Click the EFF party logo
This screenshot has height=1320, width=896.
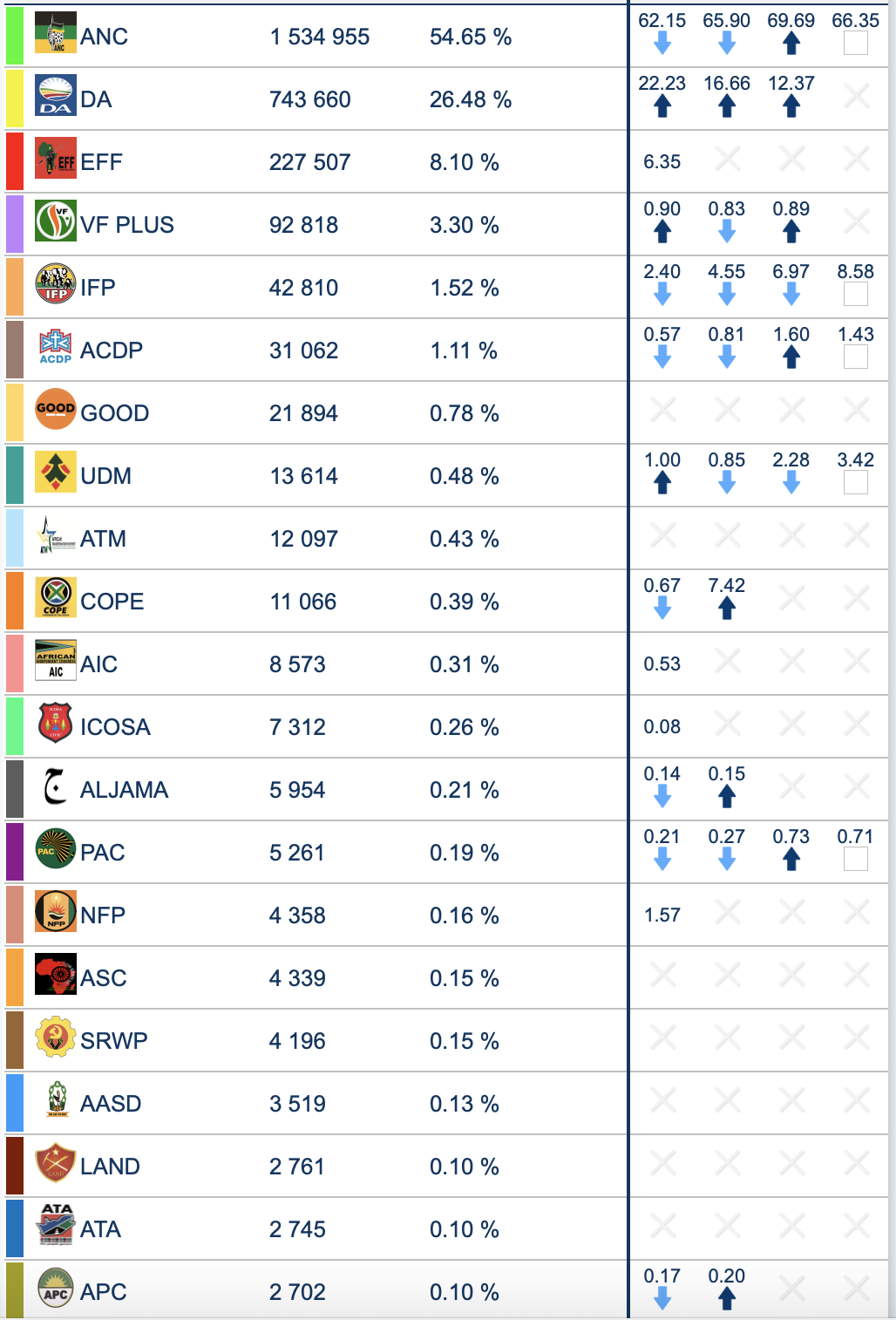(x=56, y=159)
